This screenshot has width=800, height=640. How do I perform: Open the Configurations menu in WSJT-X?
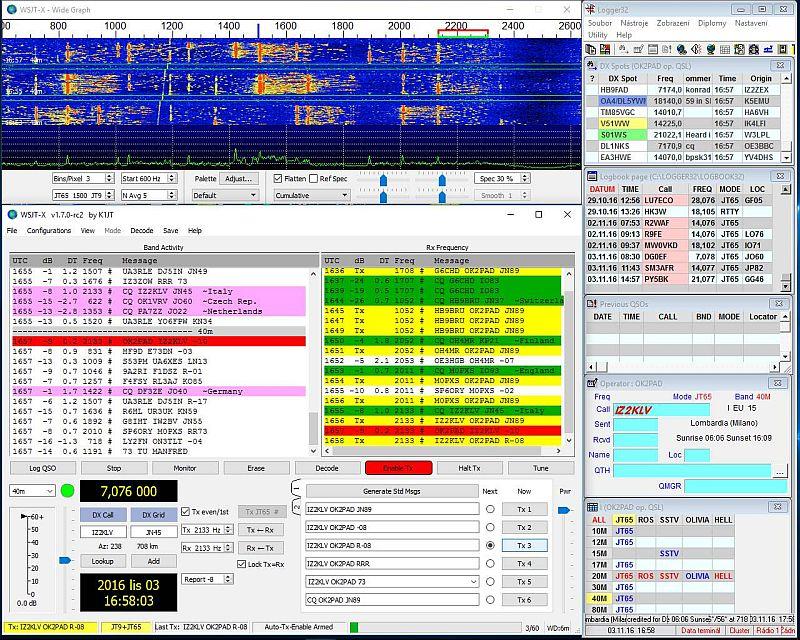coord(49,230)
